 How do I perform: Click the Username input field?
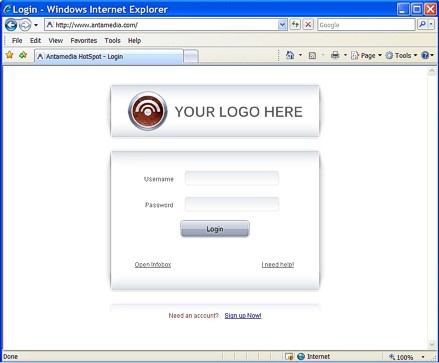point(232,178)
